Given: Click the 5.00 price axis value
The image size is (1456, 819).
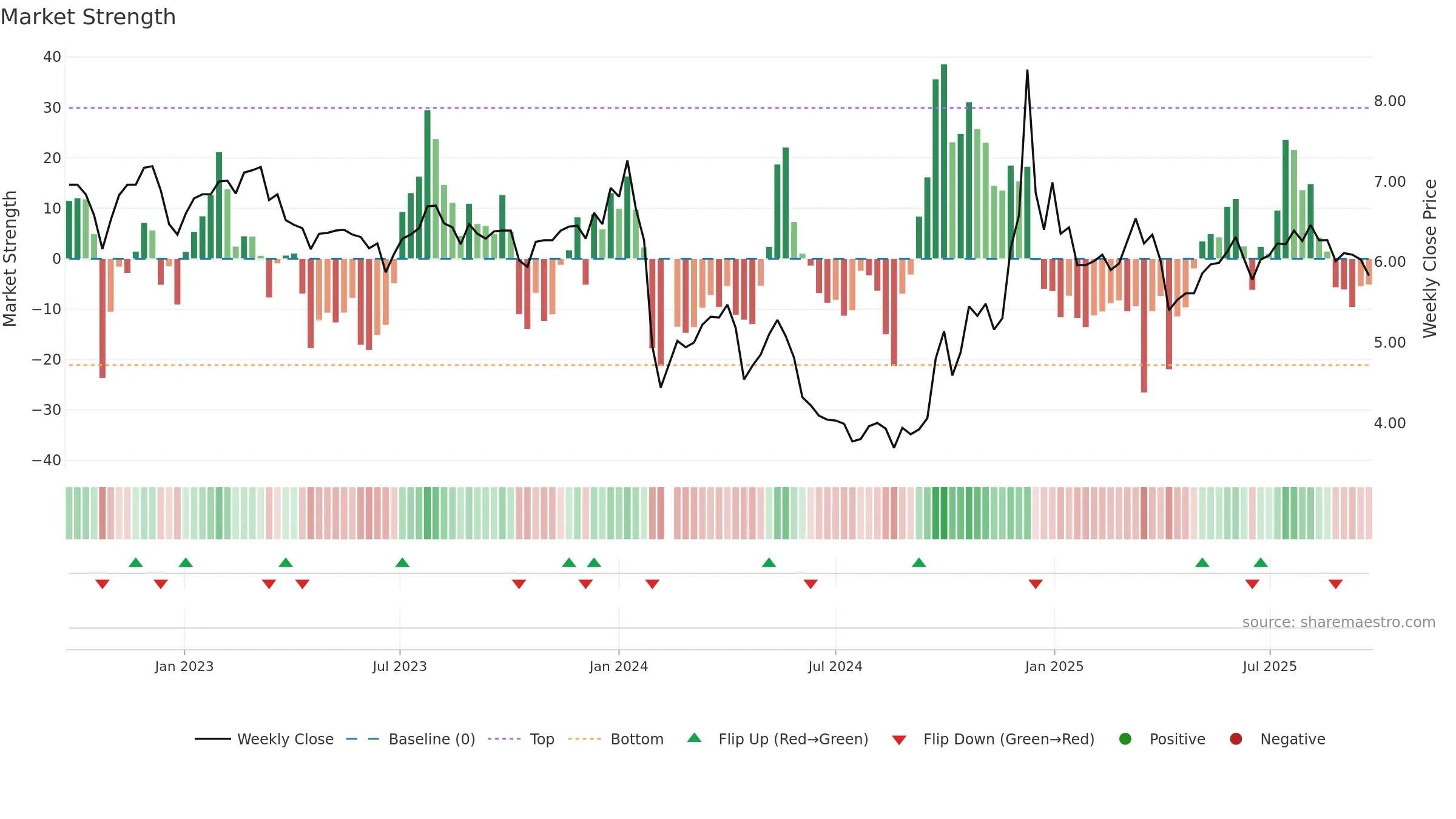Looking at the screenshot, I should [x=1390, y=342].
